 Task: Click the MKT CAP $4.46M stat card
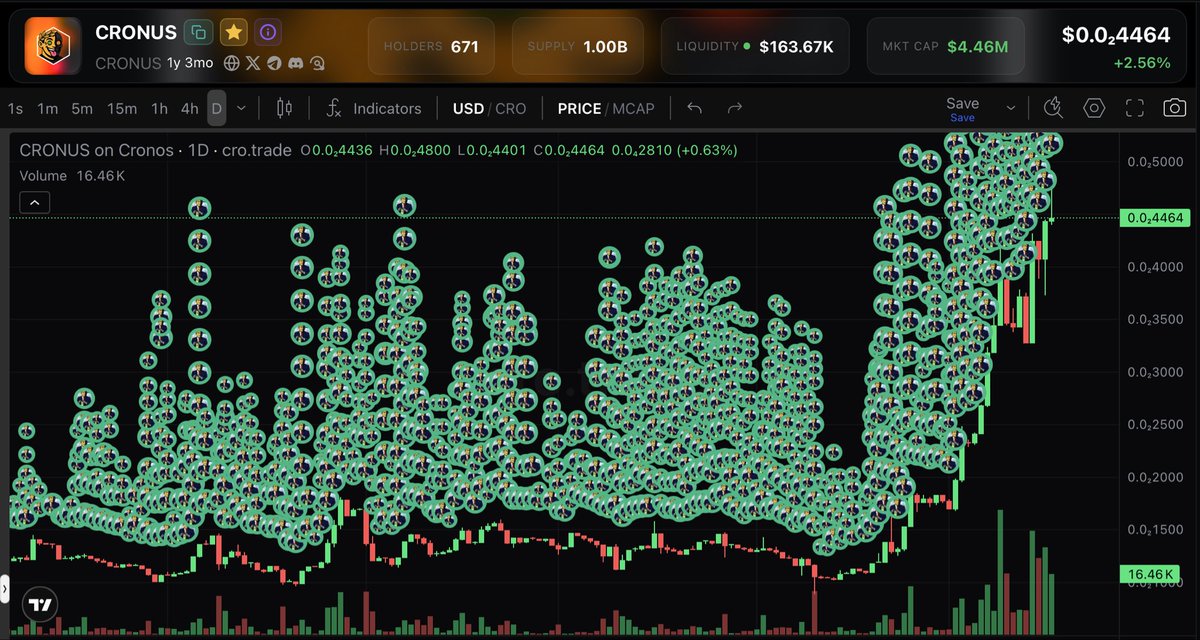click(x=944, y=47)
